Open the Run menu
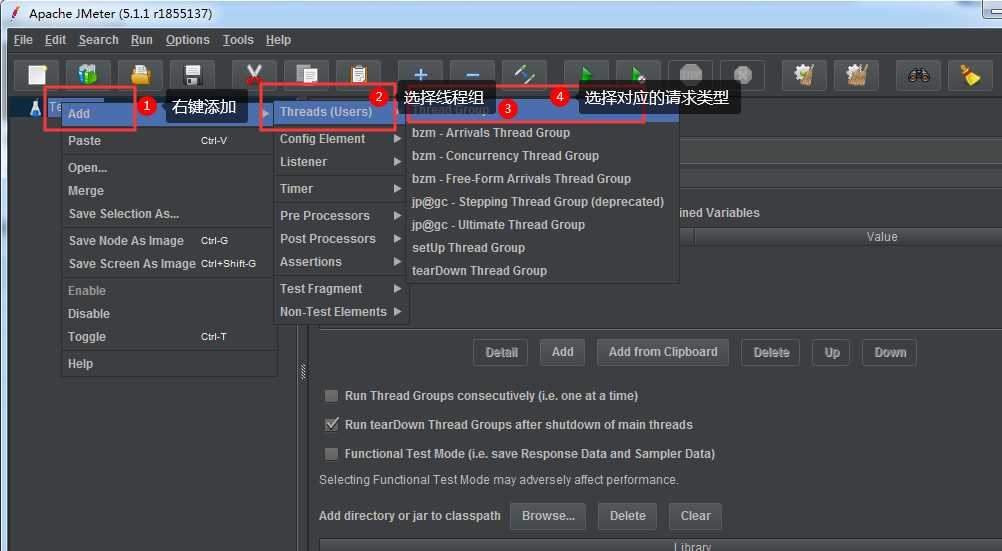 pos(141,40)
